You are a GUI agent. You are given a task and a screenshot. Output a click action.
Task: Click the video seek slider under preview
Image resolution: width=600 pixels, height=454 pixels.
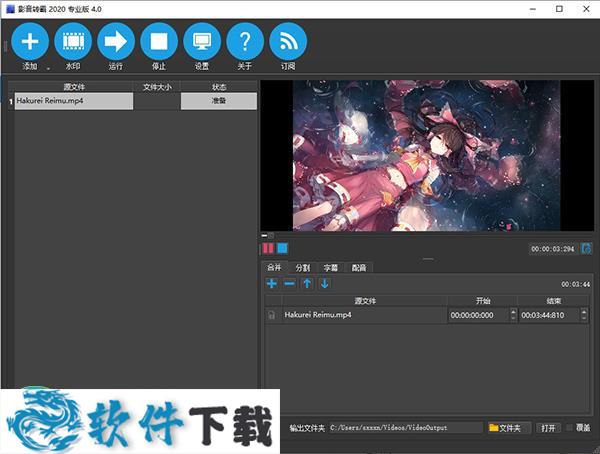[x=427, y=235]
